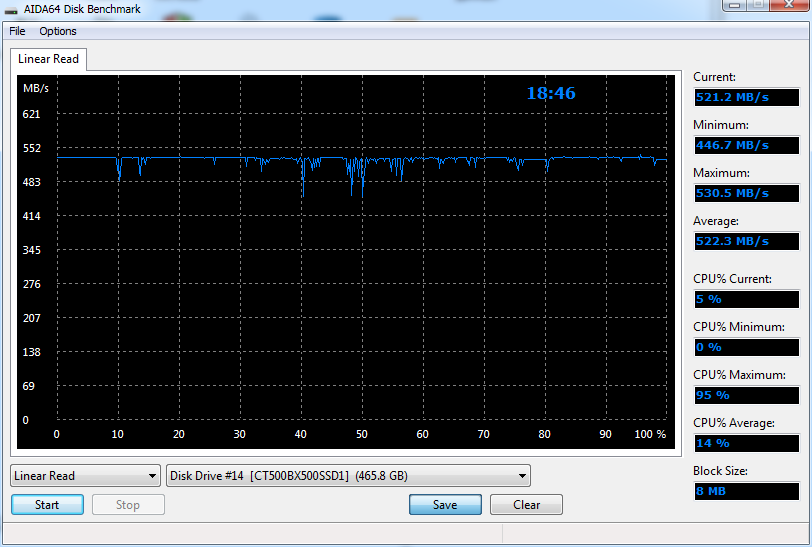812x547 pixels.
Task: Click the 80 label on X axis
Action: tap(544, 434)
